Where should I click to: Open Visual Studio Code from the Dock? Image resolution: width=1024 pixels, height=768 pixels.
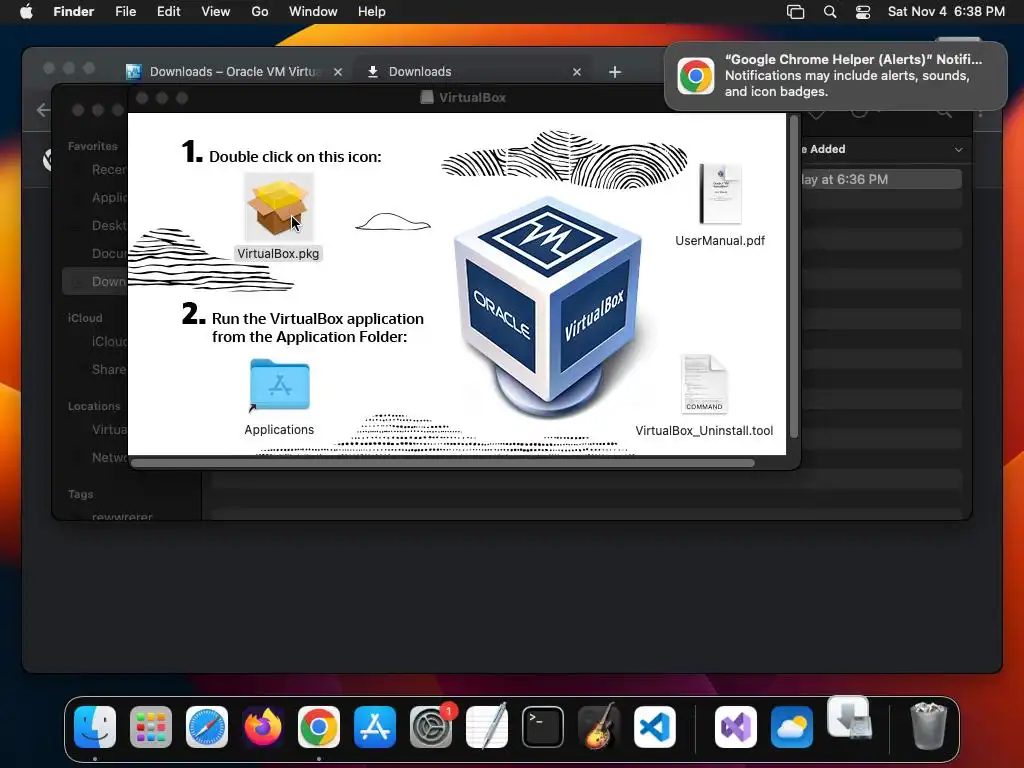click(655, 727)
